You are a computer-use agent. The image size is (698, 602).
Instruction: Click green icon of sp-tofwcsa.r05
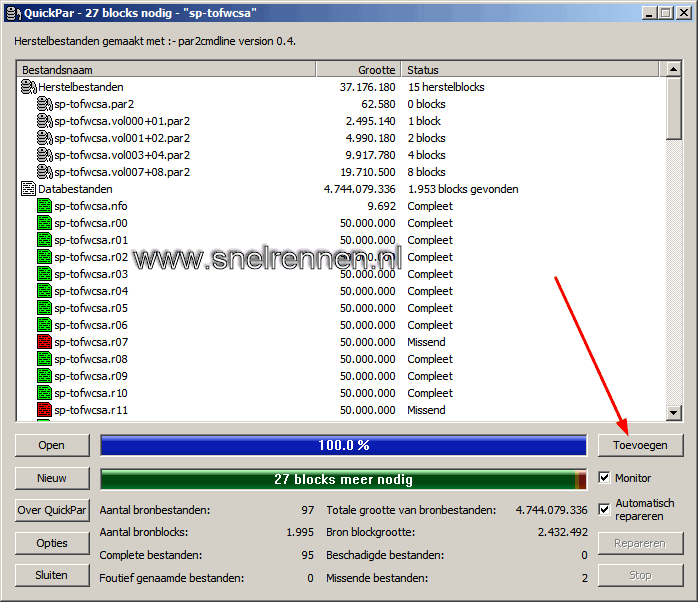pyautogui.click(x=45, y=308)
